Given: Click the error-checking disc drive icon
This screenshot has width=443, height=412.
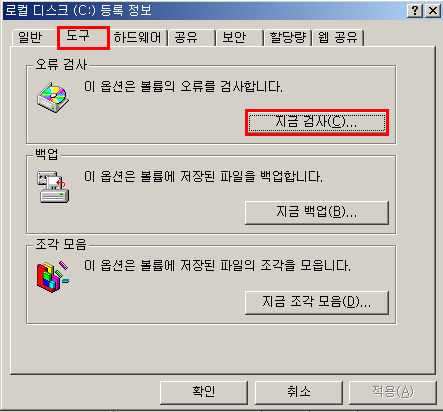Looking at the screenshot, I should click(53, 97).
